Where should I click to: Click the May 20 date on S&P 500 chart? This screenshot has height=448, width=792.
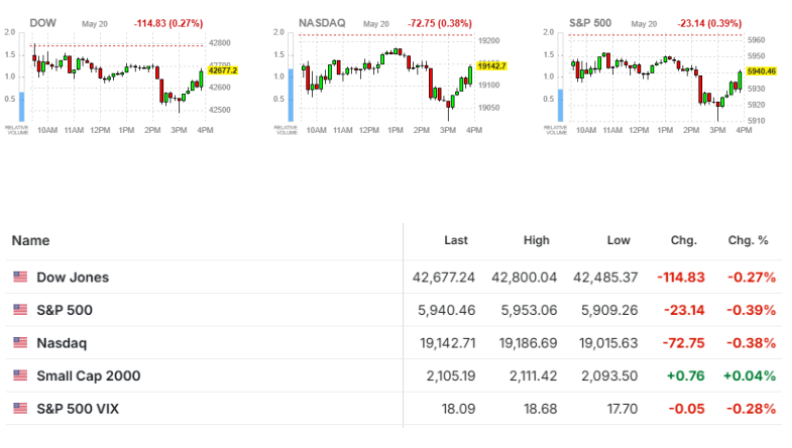pos(644,24)
